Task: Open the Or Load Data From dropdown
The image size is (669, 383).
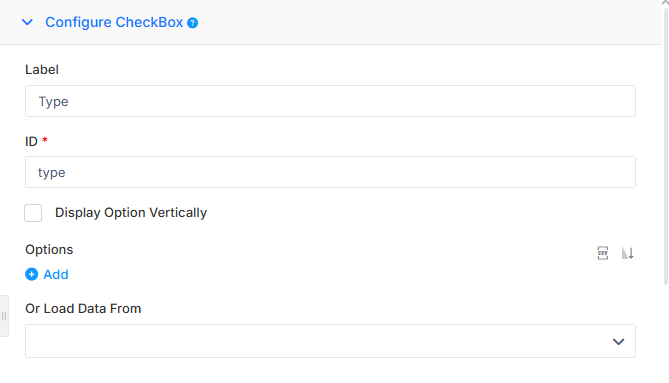Action: tap(330, 341)
